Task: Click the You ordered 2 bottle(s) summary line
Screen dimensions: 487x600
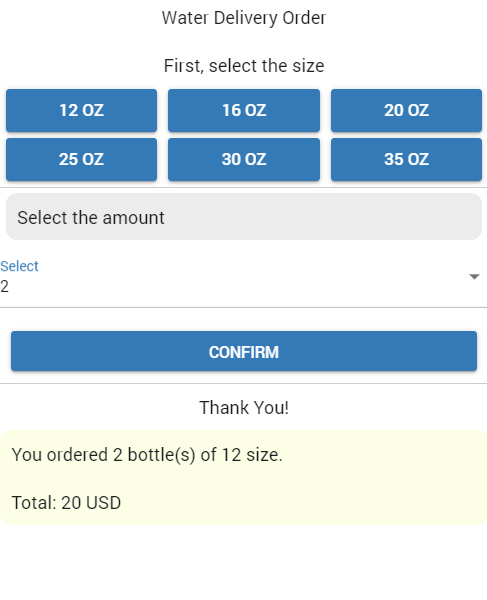Action: point(147,455)
